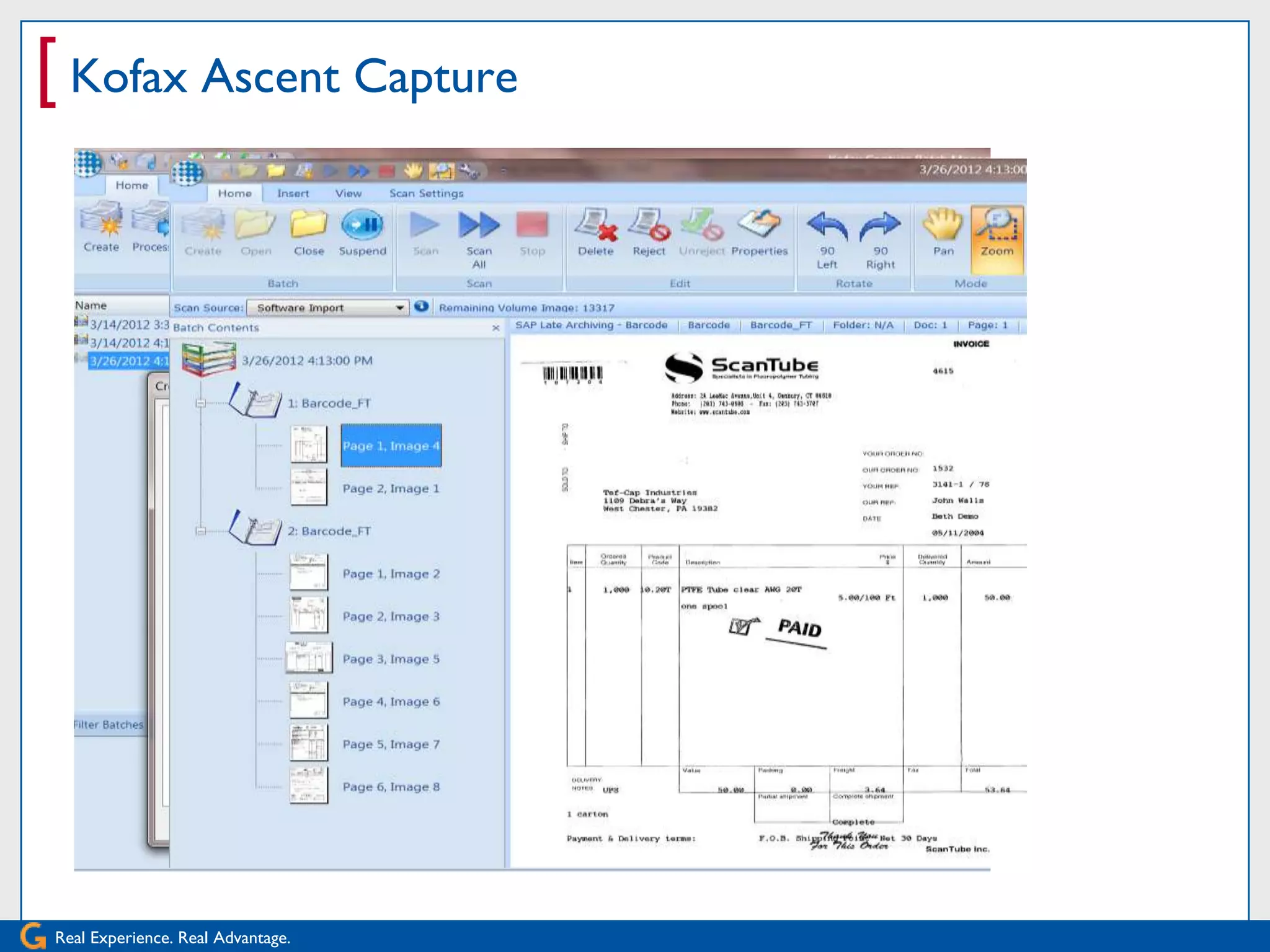The width and height of the screenshot is (1270, 952).
Task: Select batch 3/26/2012 4:13:00 PM root
Action: pyautogui.click(x=307, y=361)
